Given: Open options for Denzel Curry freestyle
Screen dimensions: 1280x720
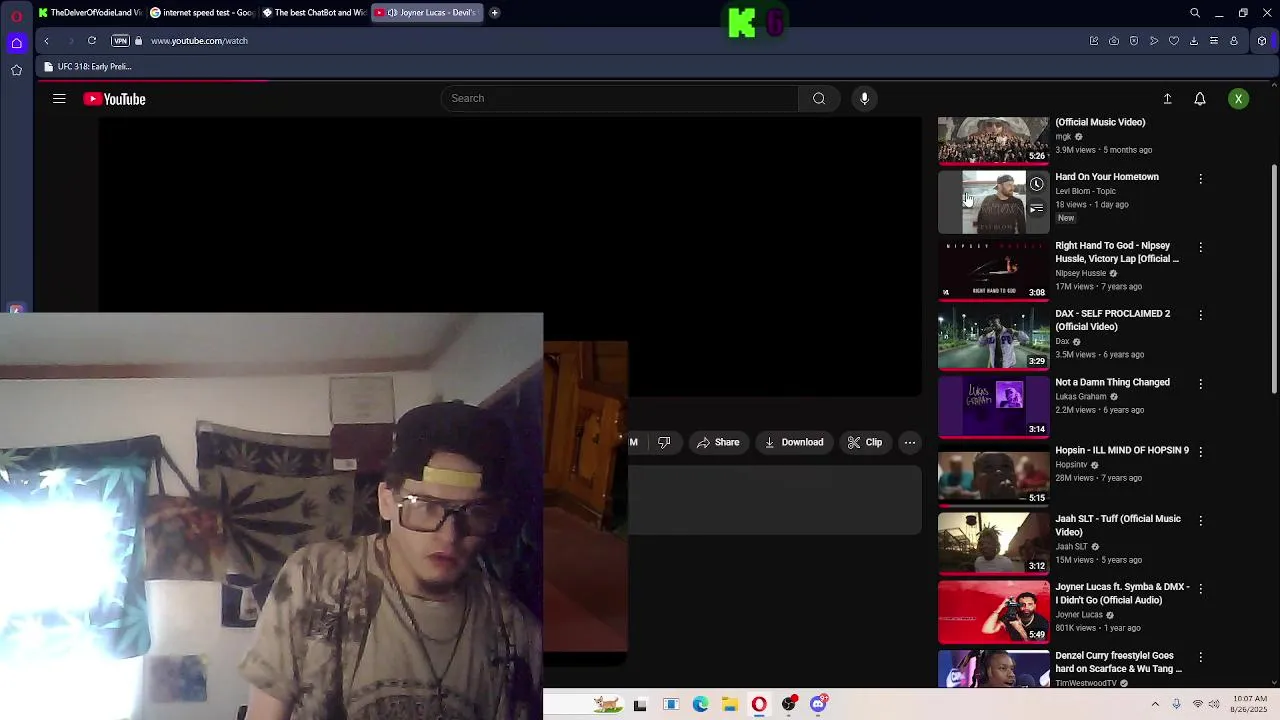Looking at the screenshot, I should pyautogui.click(x=1201, y=657).
